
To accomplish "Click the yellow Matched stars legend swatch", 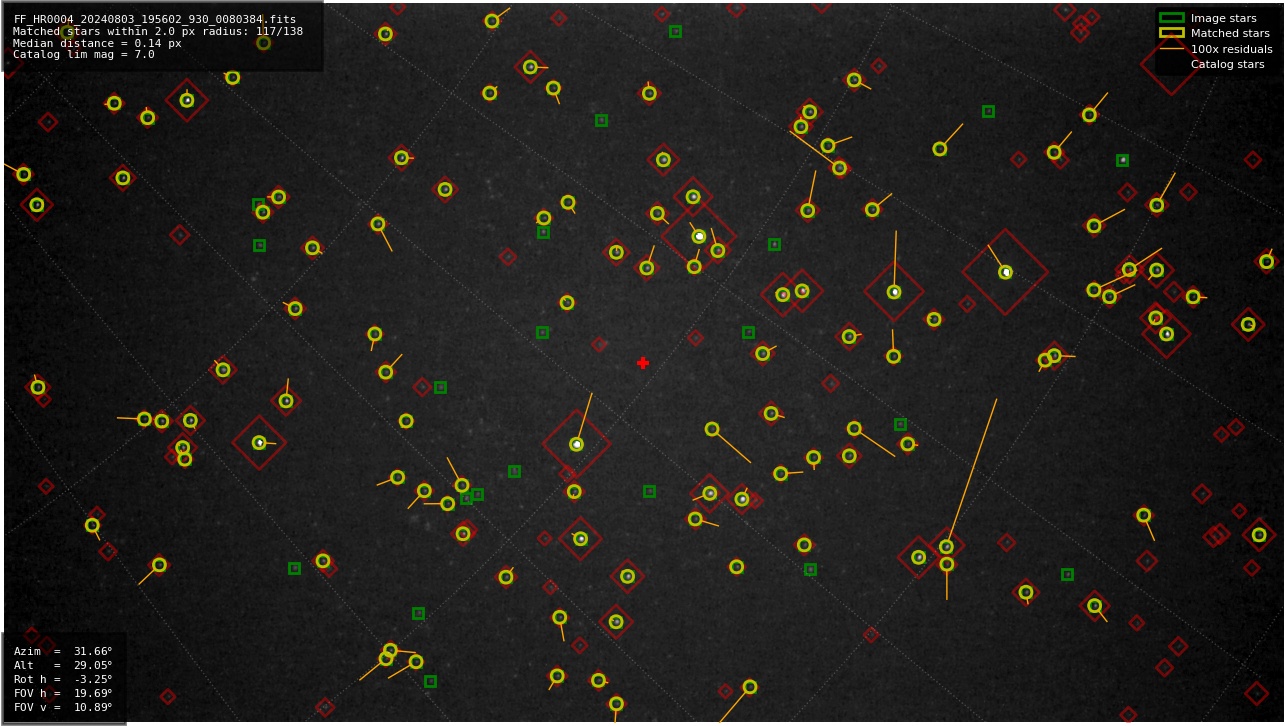I will pos(1171,33).
